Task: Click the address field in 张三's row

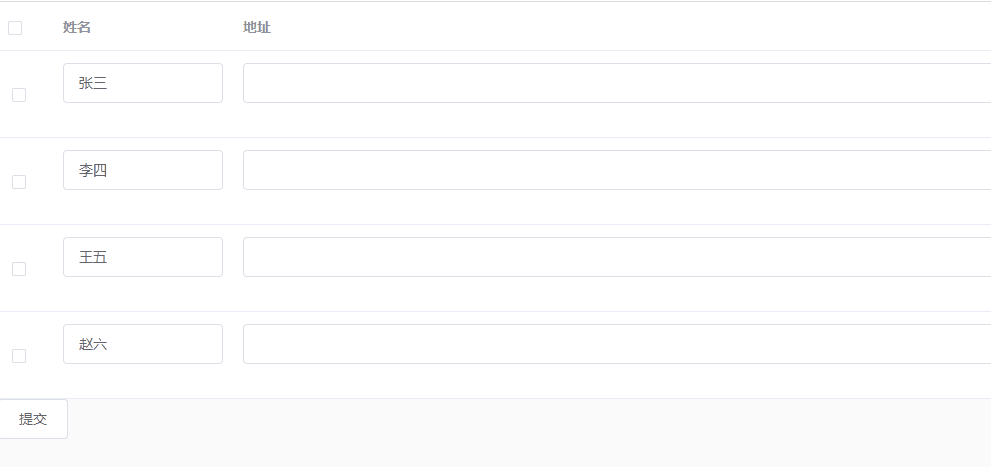Action: tap(616, 83)
